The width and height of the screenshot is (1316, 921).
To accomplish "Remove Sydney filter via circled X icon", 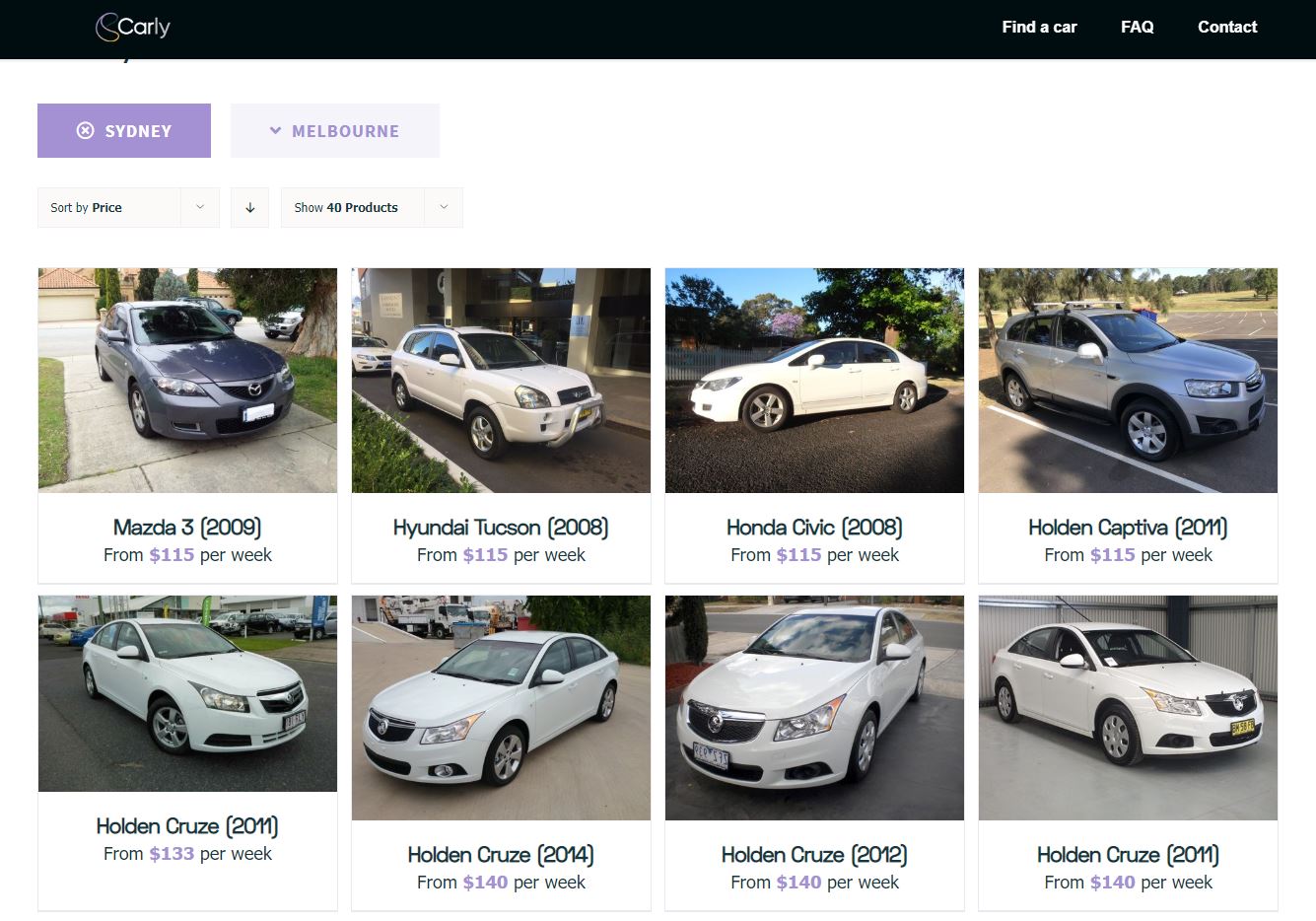I will coord(86,130).
